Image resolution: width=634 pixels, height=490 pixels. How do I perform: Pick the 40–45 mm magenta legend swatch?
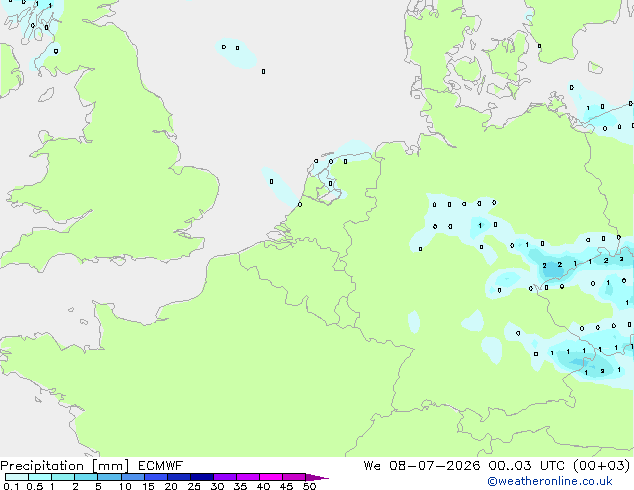click(271, 477)
